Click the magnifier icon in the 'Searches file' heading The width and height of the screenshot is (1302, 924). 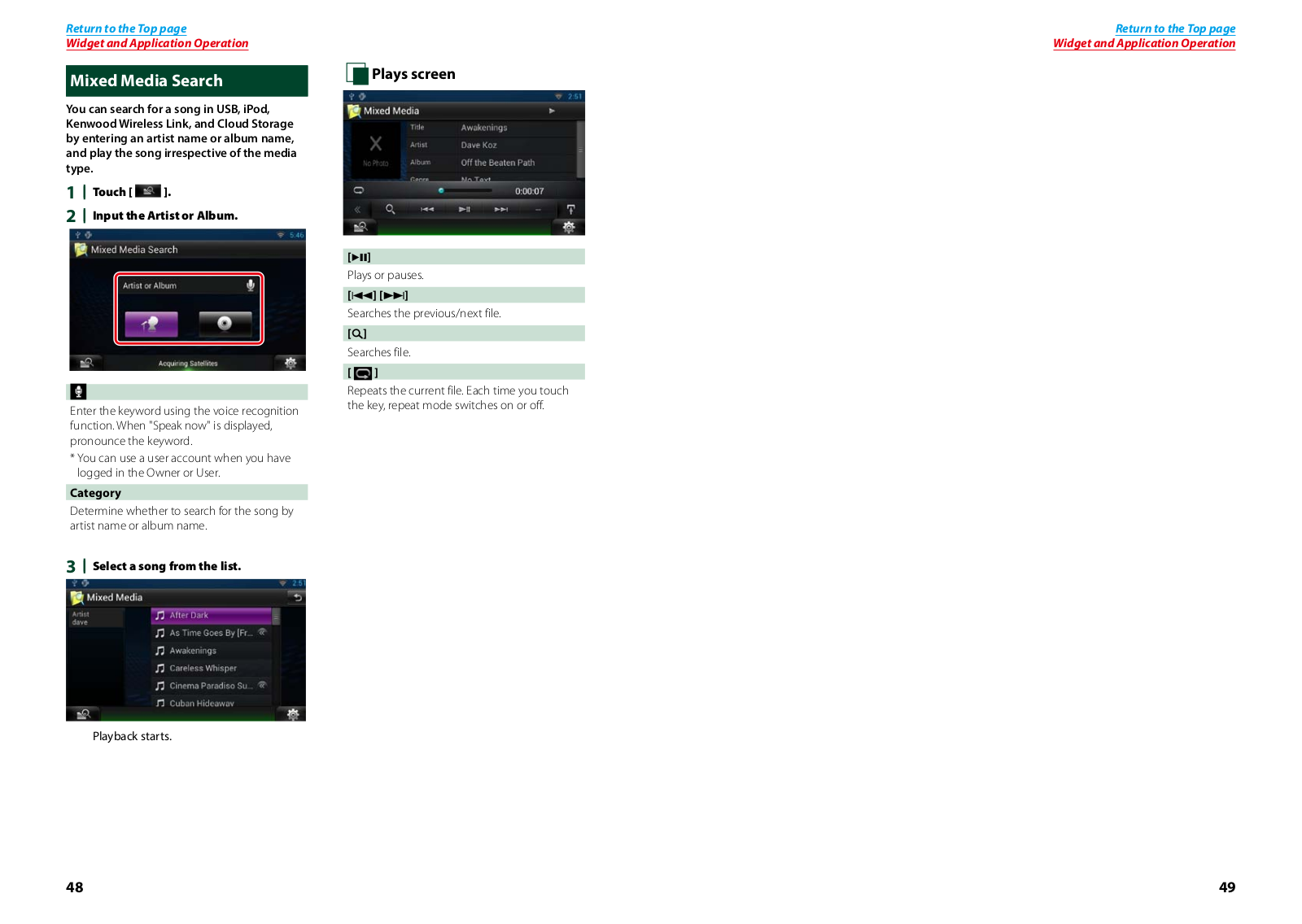click(357, 333)
